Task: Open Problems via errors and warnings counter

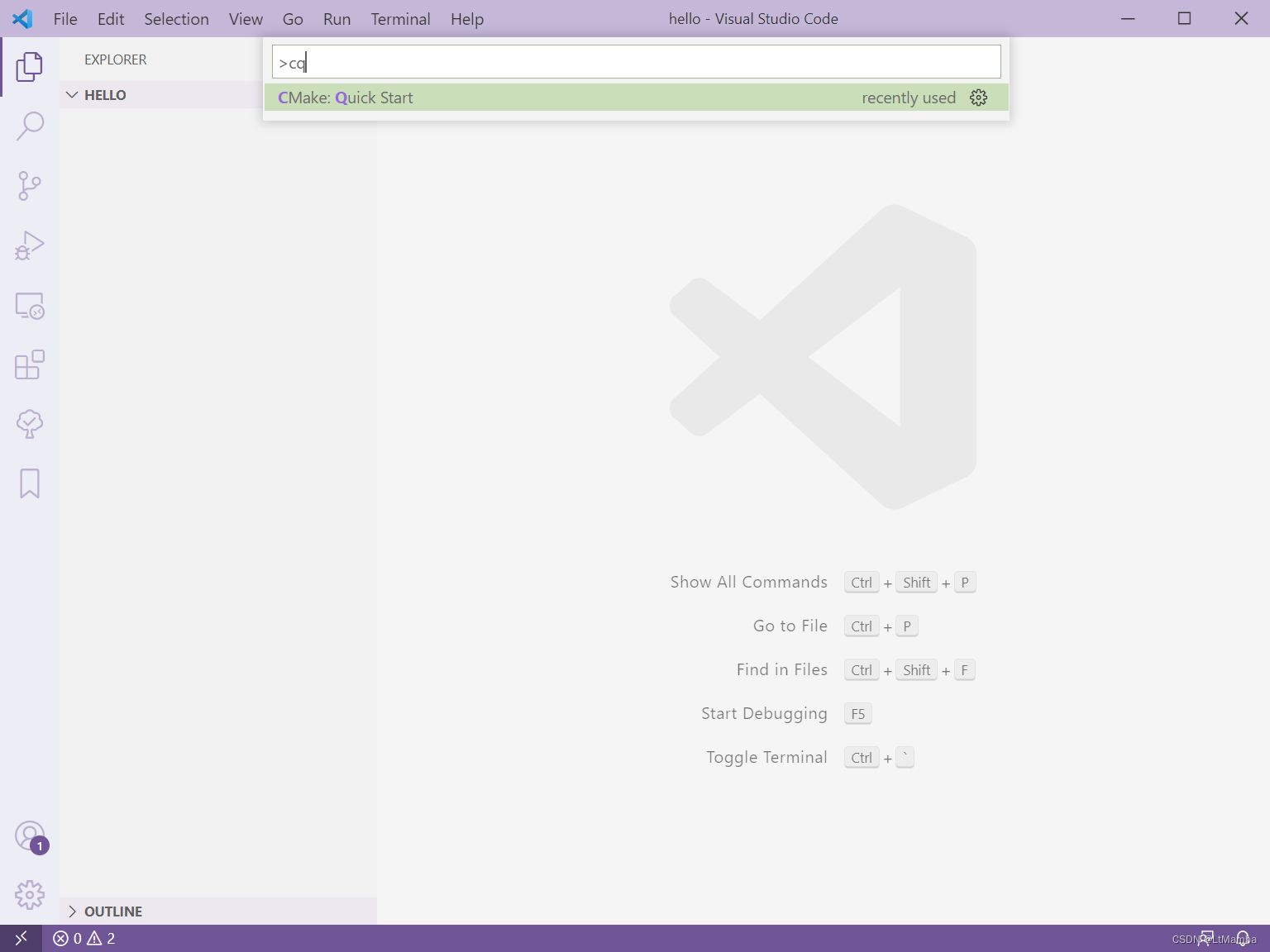Action: coord(84,938)
